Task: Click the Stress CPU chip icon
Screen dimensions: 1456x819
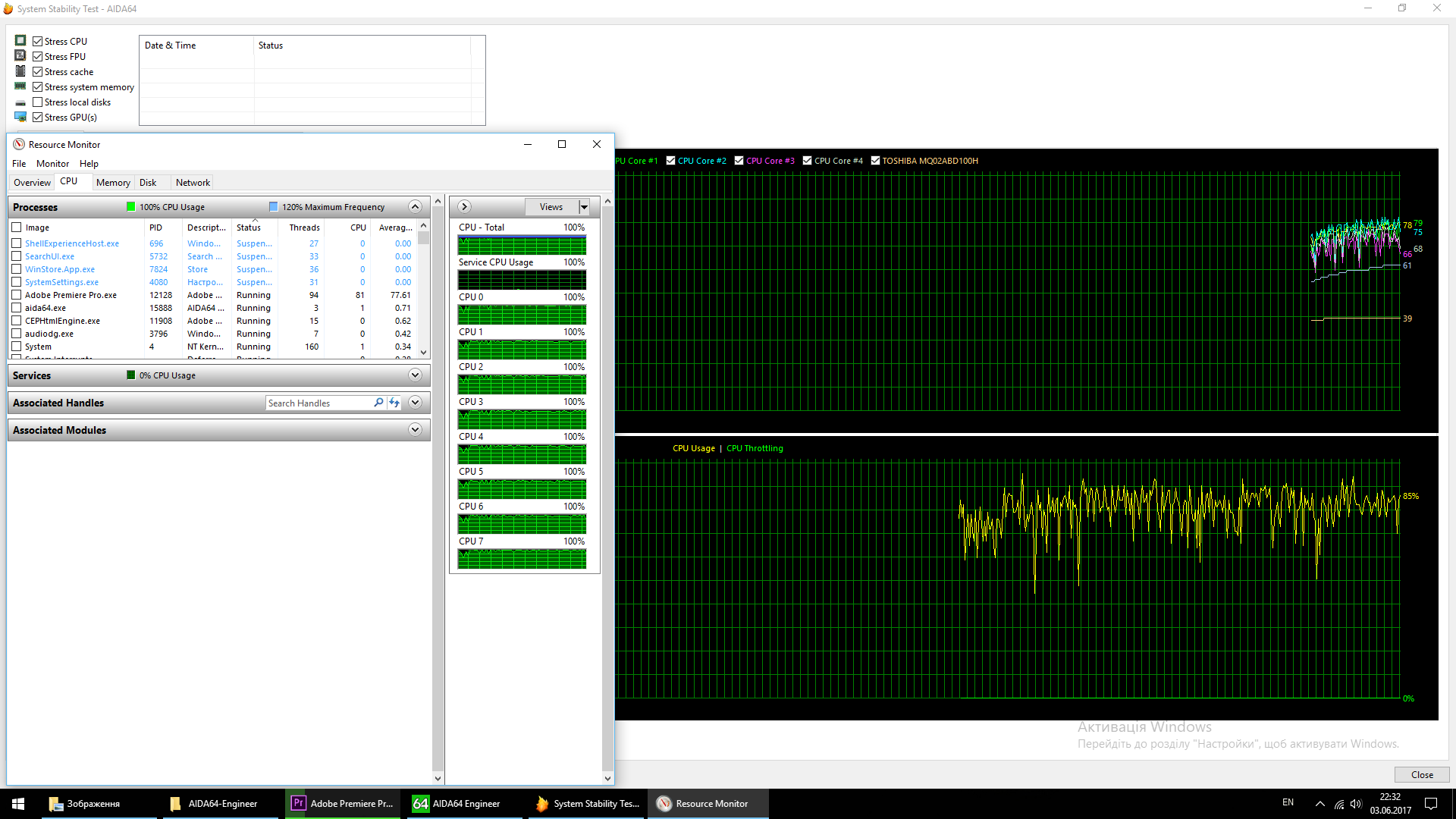Action: [20, 41]
